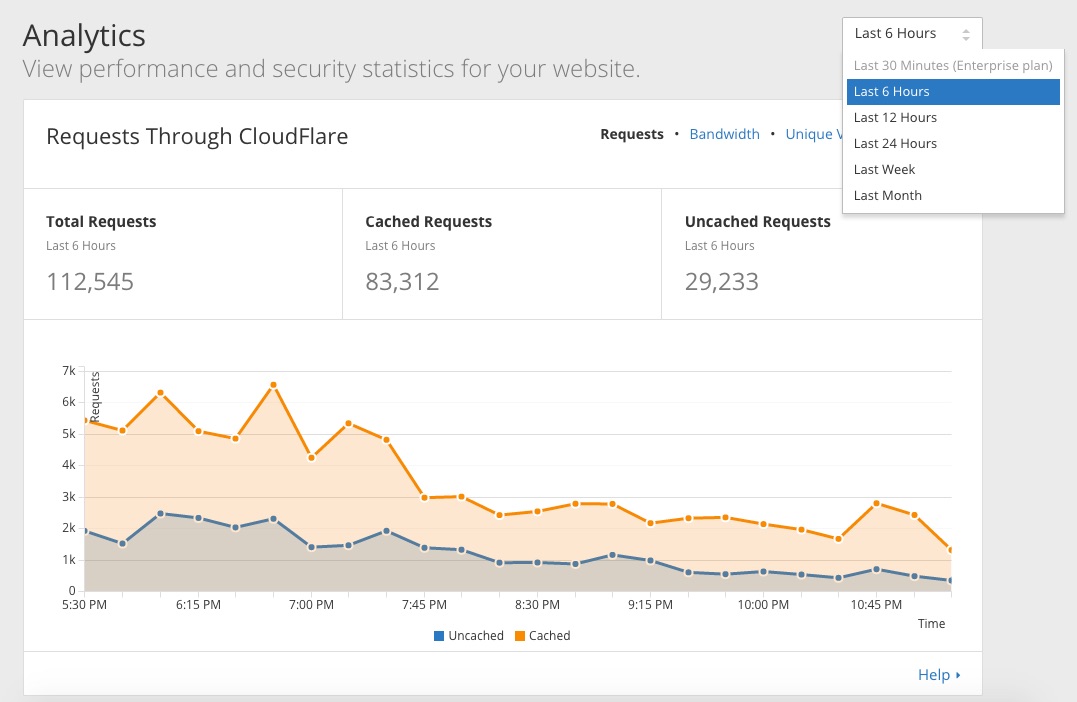The image size is (1077, 702).
Task: Open the Help link
Action: 934,674
